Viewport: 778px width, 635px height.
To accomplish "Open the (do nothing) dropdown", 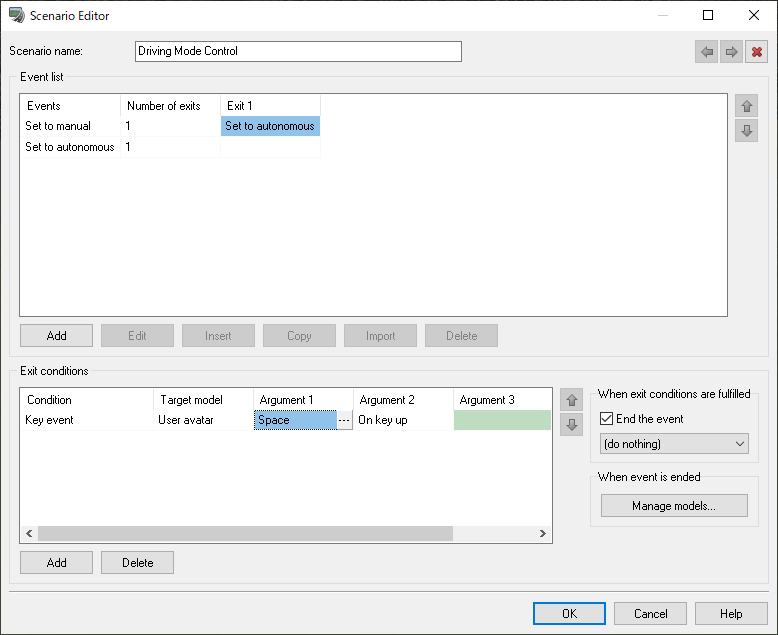I will point(674,444).
